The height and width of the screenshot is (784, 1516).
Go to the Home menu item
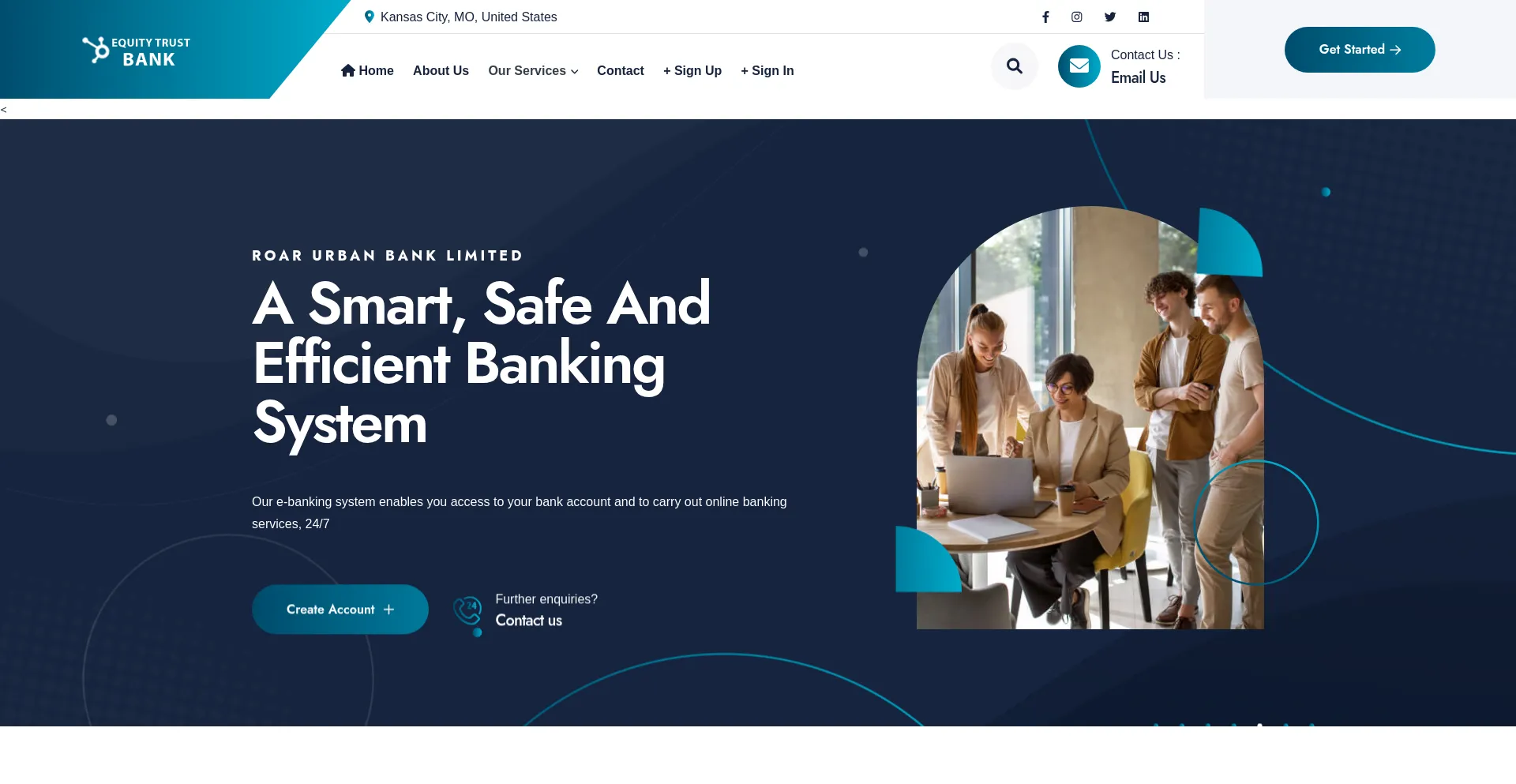pos(367,71)
